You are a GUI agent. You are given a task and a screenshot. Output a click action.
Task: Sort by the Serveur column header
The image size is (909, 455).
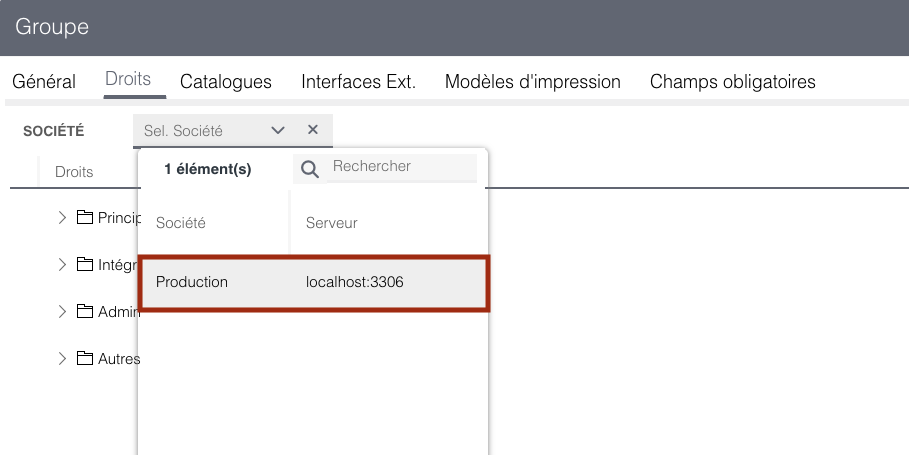(332, 223)
